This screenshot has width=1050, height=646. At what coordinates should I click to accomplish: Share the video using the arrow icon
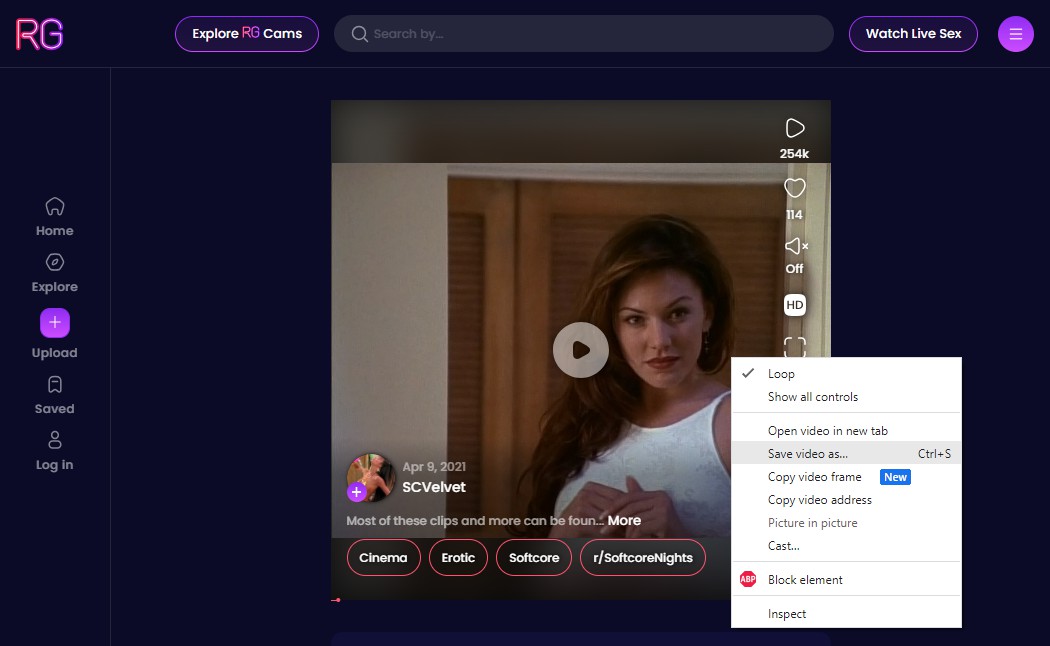(794, 128)
